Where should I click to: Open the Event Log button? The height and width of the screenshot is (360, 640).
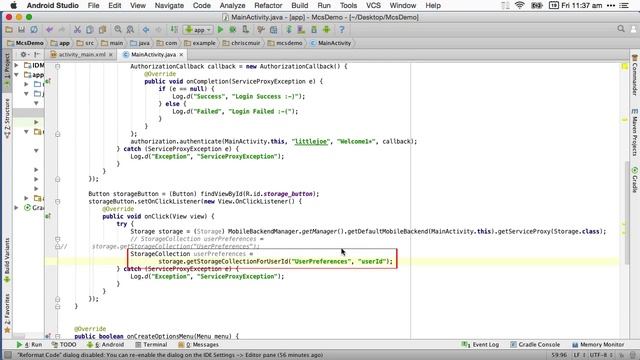[480, 344]
